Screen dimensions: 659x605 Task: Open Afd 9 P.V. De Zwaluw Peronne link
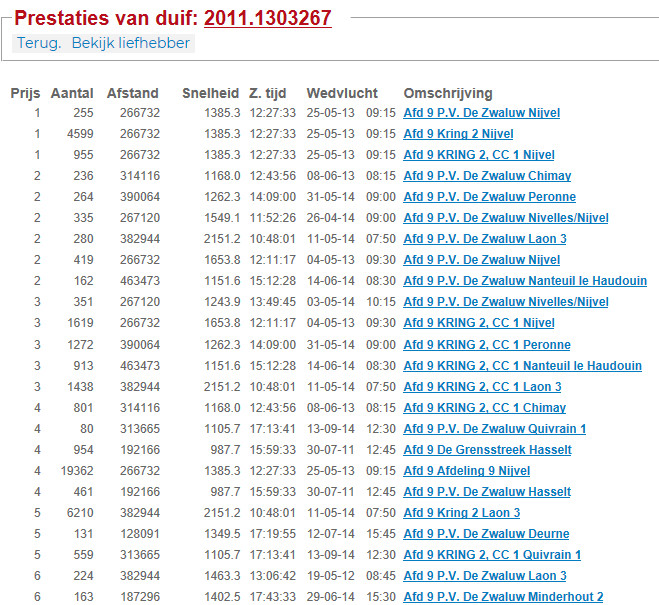pyautogui.click(x=490, y=197)
